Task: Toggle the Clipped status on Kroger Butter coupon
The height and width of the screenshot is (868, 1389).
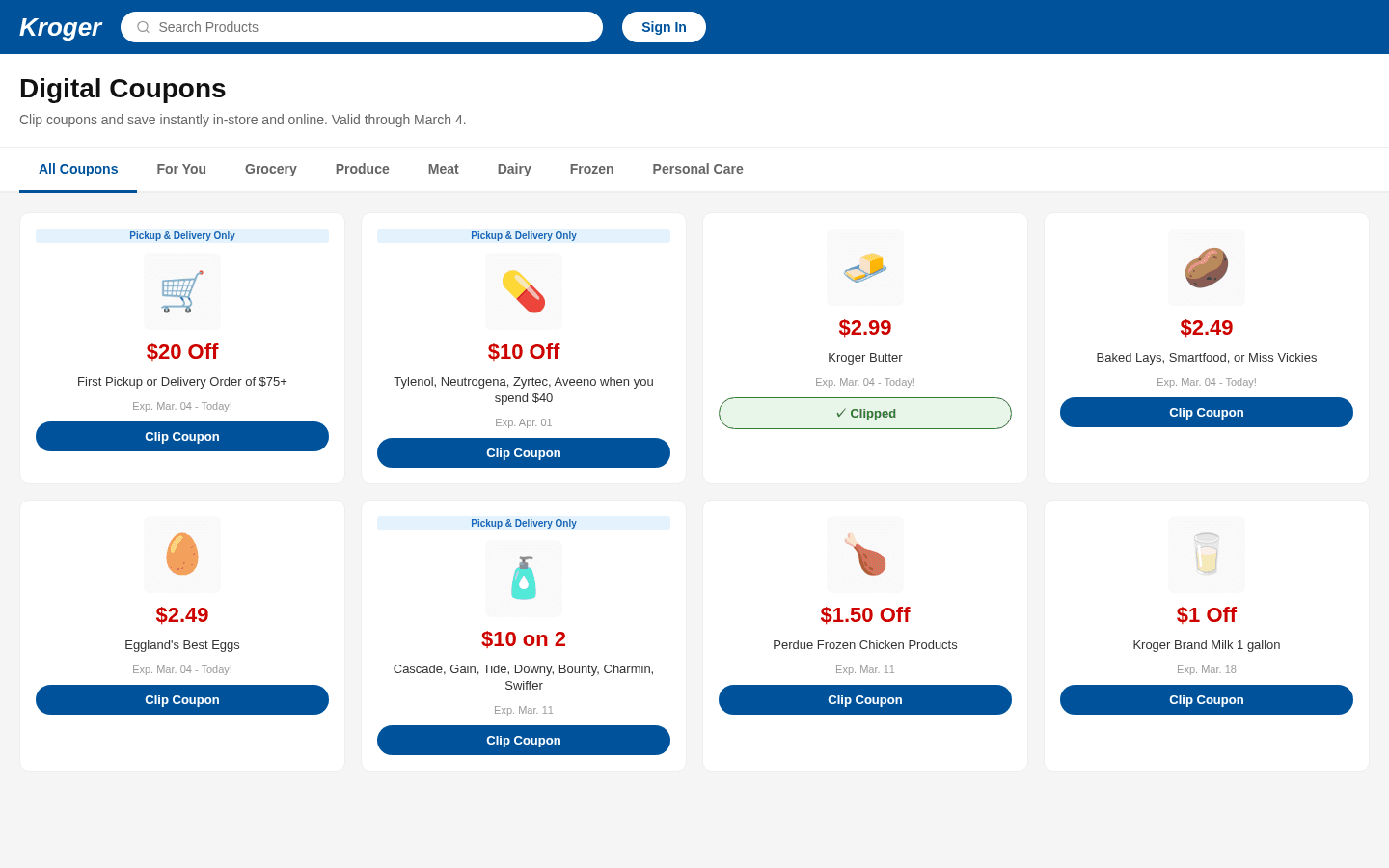Action: pos(864,413)
